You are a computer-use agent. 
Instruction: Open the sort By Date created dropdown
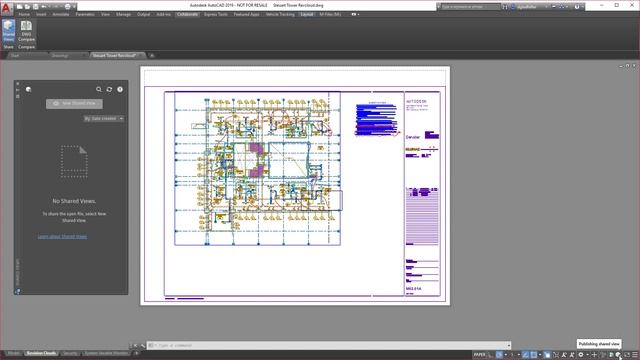104,118
